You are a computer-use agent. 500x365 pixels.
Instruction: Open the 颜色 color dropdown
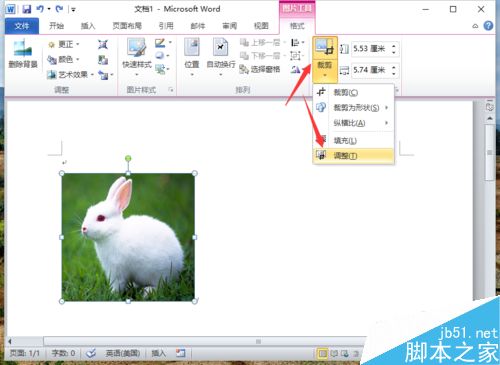[64, 60]
